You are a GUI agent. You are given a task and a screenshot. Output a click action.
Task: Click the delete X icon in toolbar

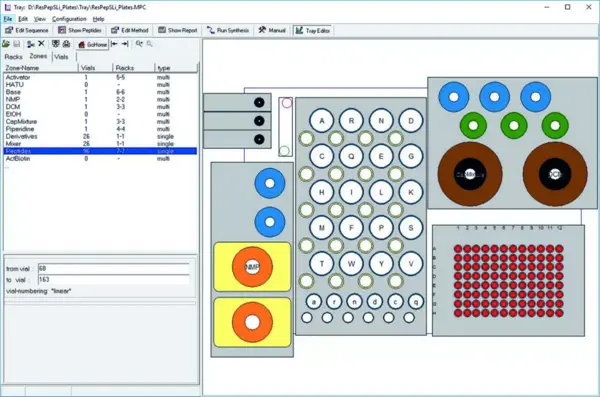41,44
